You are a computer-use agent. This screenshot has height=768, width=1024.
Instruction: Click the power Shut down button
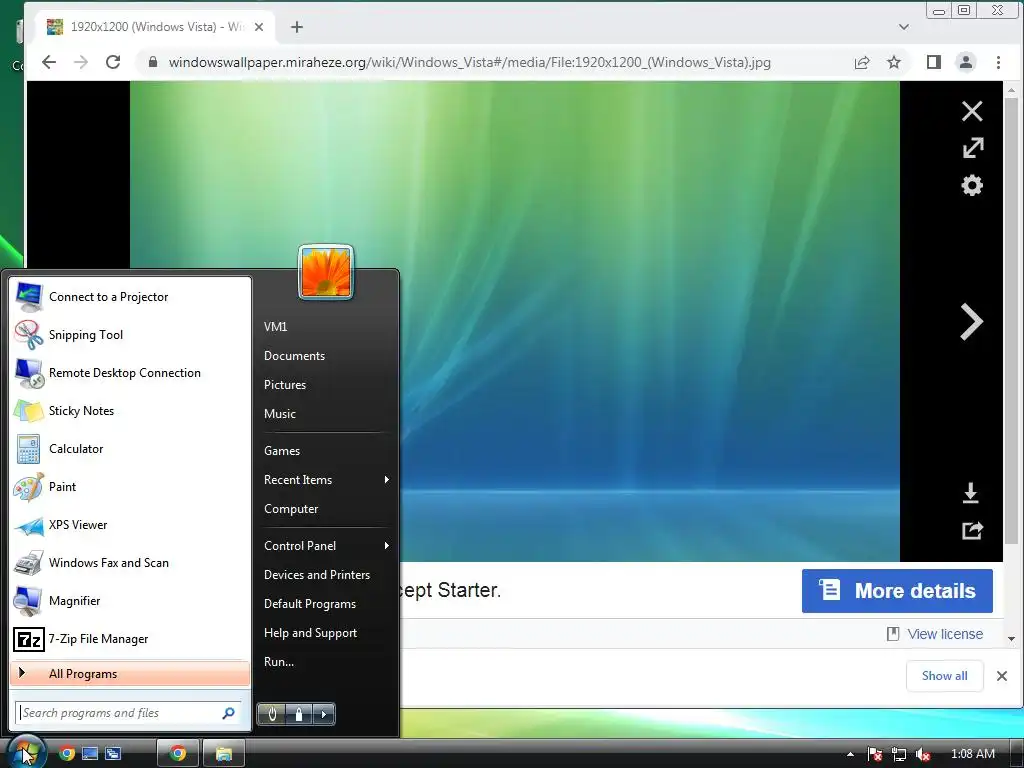click(272, 714)
